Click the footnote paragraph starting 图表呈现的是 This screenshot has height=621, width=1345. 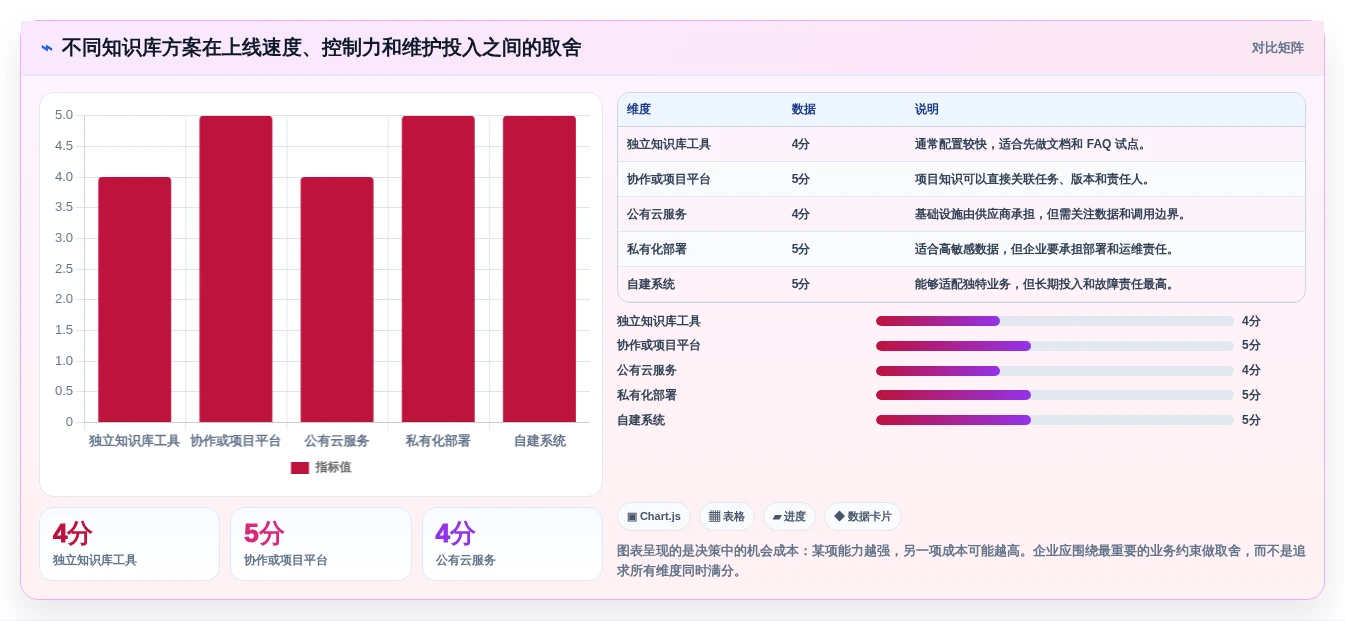pos(961,561)
